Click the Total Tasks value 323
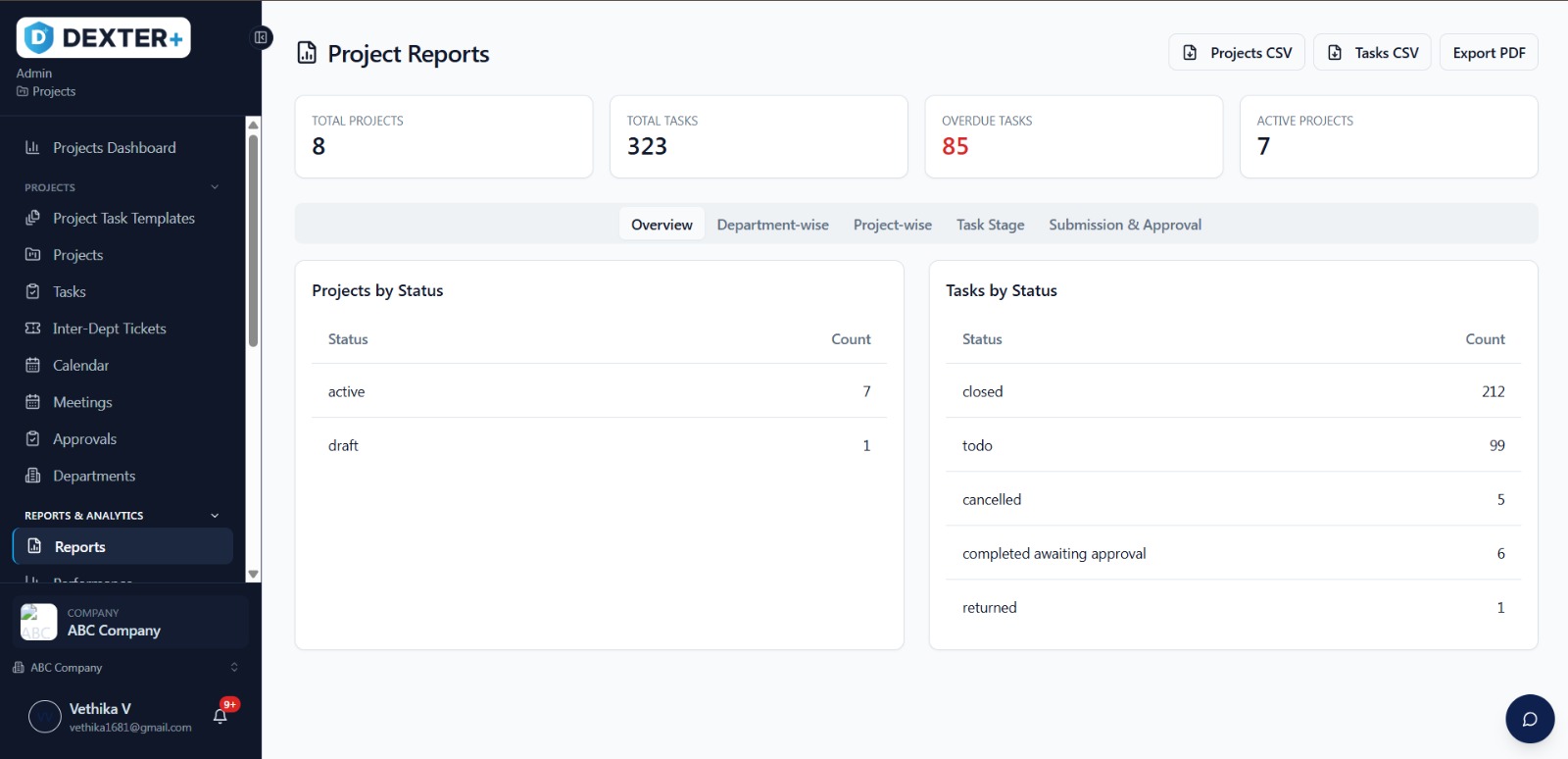 647,146
